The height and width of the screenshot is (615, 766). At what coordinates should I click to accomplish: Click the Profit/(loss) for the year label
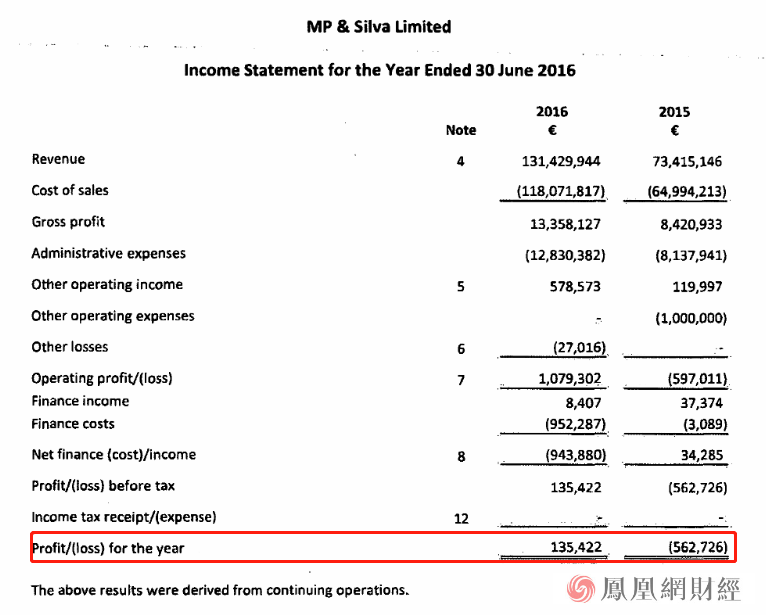click(107, 549)
